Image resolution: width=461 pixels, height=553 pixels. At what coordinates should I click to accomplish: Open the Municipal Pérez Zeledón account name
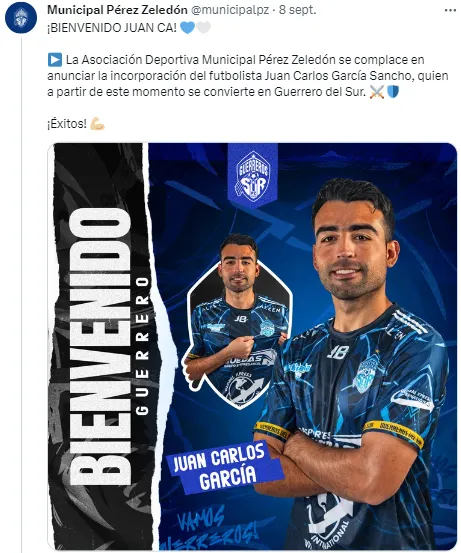117,10
